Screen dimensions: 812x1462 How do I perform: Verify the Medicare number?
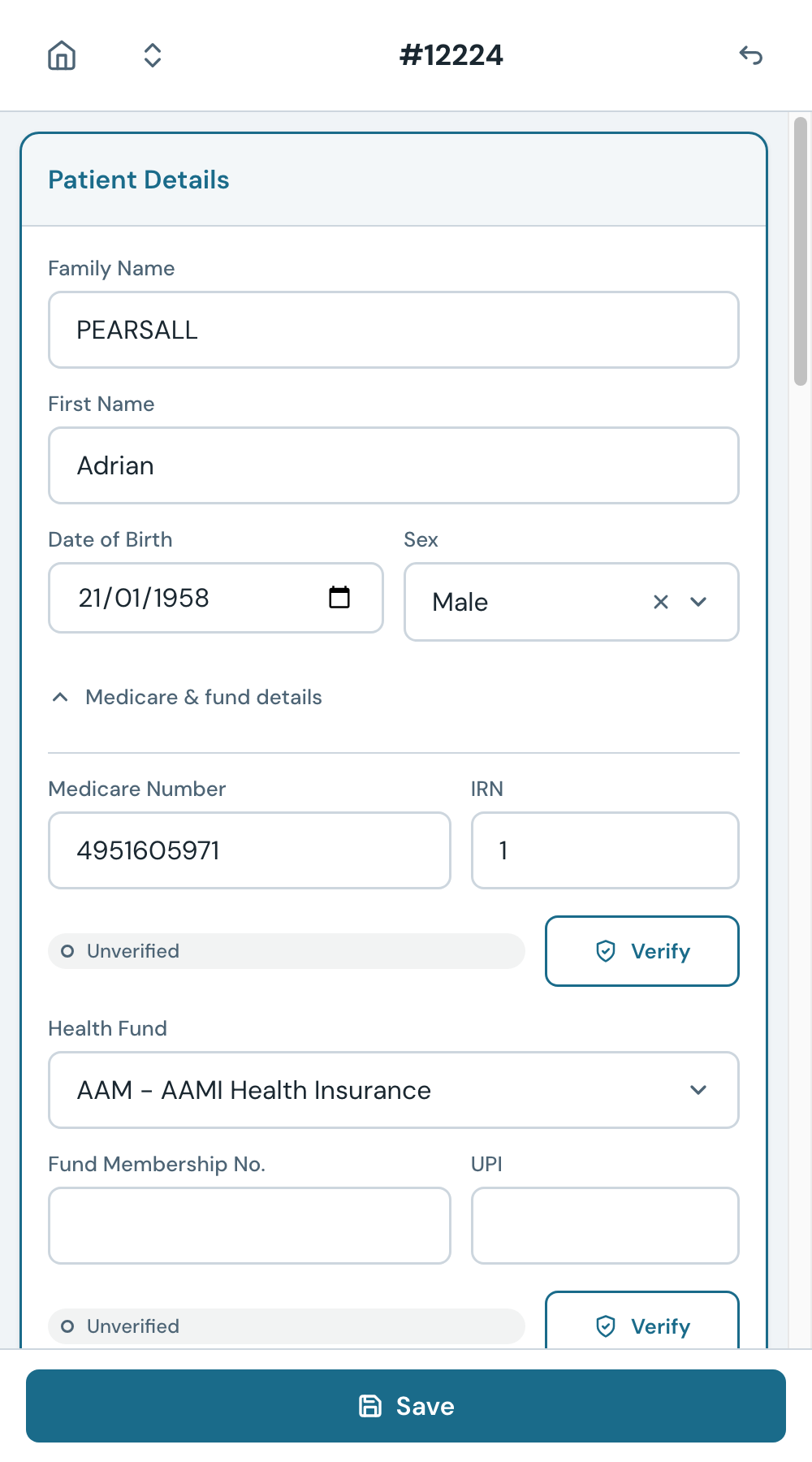(x=642, y=951)
